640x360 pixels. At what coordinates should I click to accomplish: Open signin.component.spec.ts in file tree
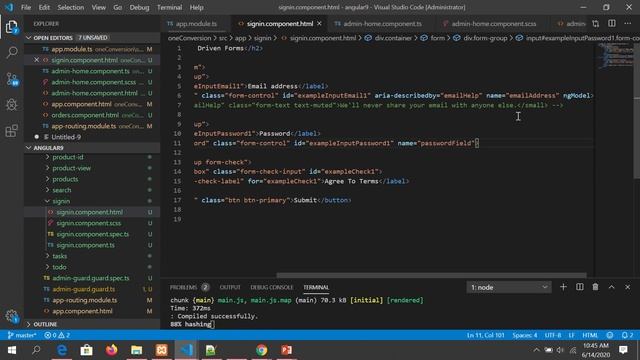coord(92,234)
